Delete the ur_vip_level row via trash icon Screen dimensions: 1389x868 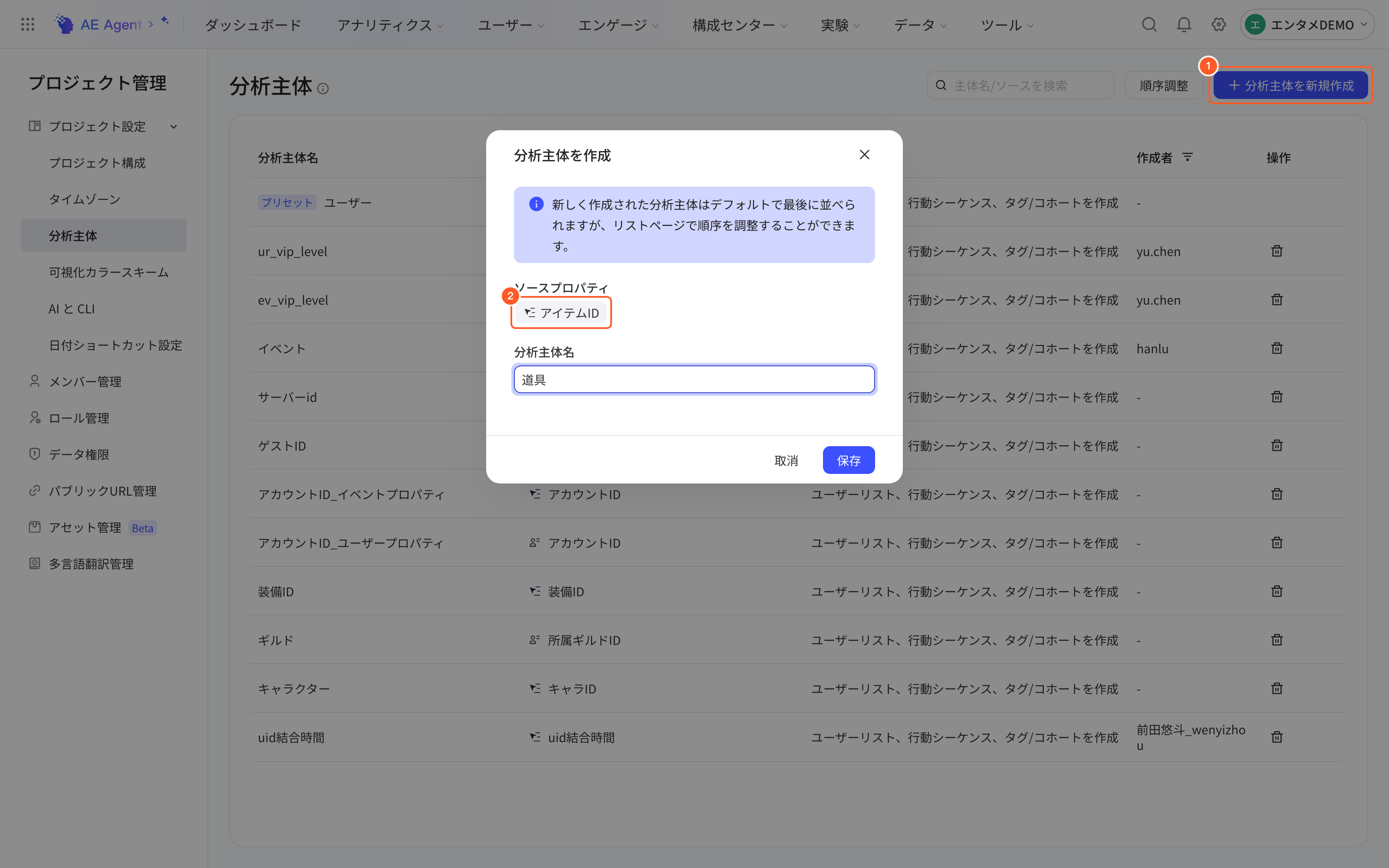point(1277,251)
